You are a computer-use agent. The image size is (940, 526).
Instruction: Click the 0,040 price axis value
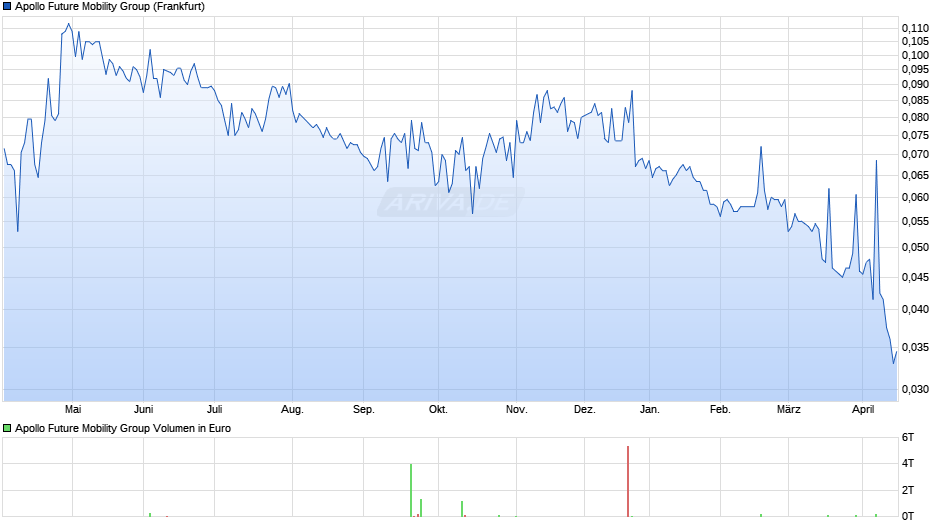point(915,309)
